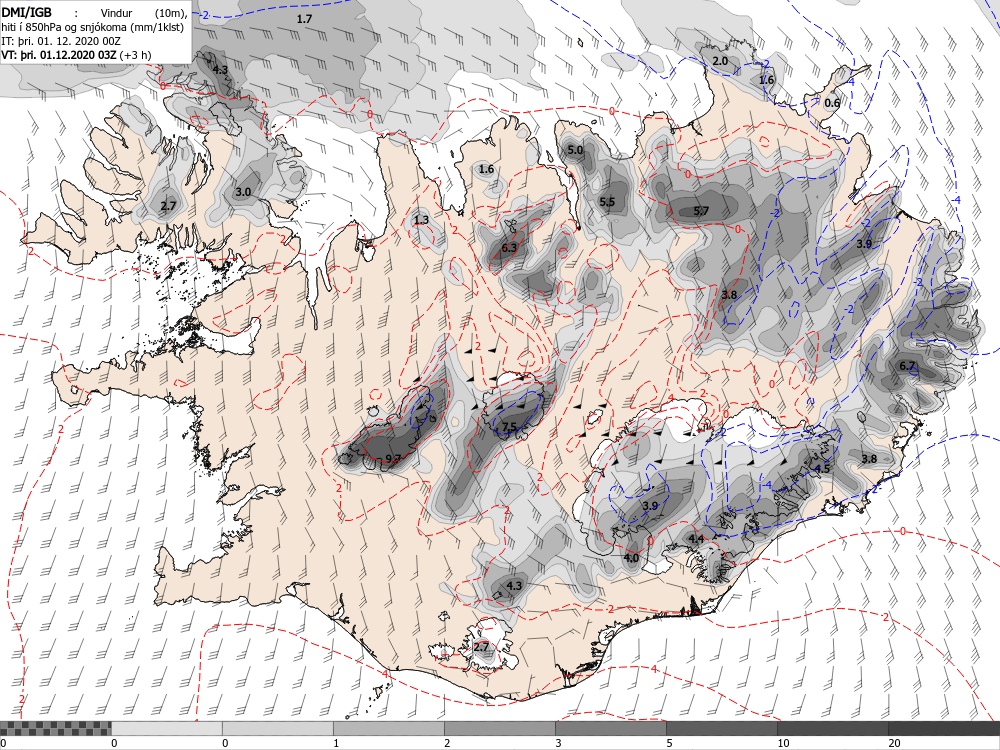The image size is (1000, 750).
Task: Click the 6.7 snowfall value
Action: point(907,365)
